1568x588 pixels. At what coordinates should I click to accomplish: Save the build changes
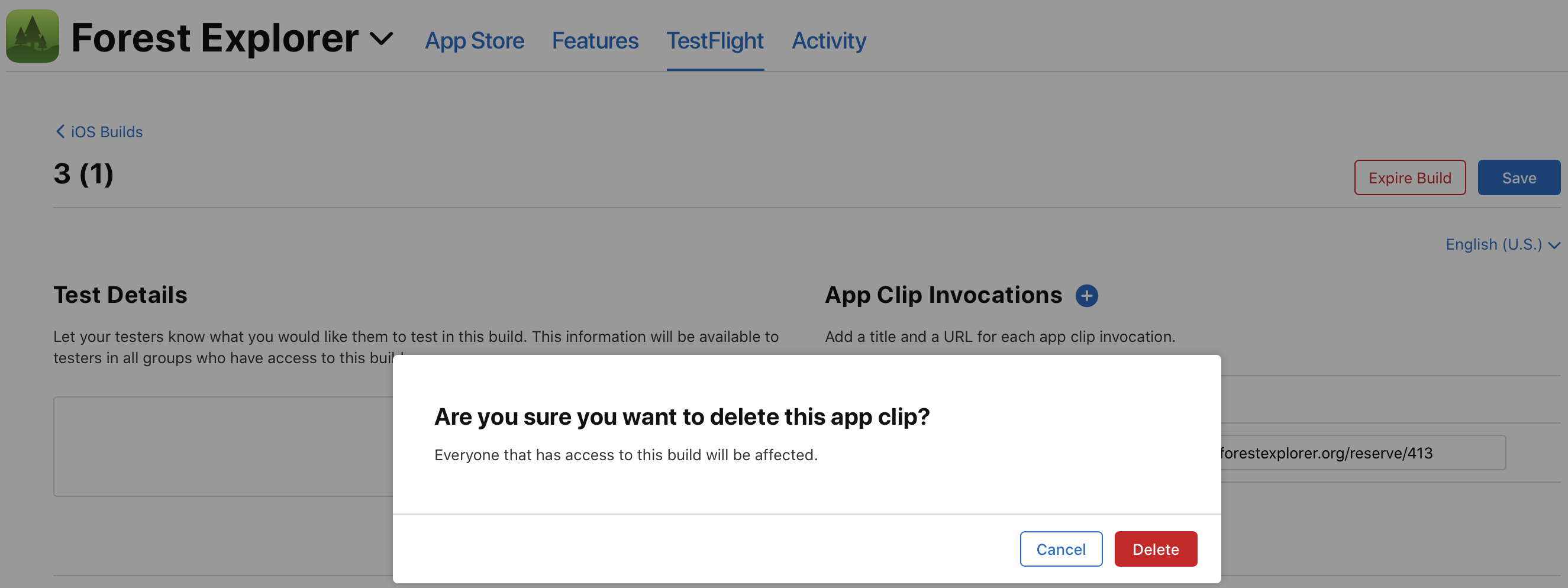(x=1519, y=177)
